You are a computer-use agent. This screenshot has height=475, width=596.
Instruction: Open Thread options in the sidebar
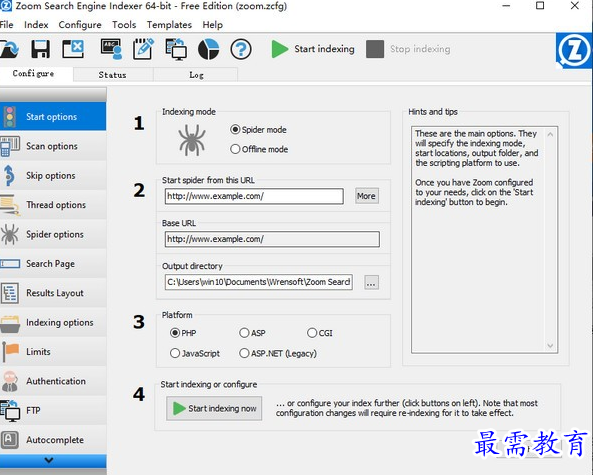pos(53,204)
